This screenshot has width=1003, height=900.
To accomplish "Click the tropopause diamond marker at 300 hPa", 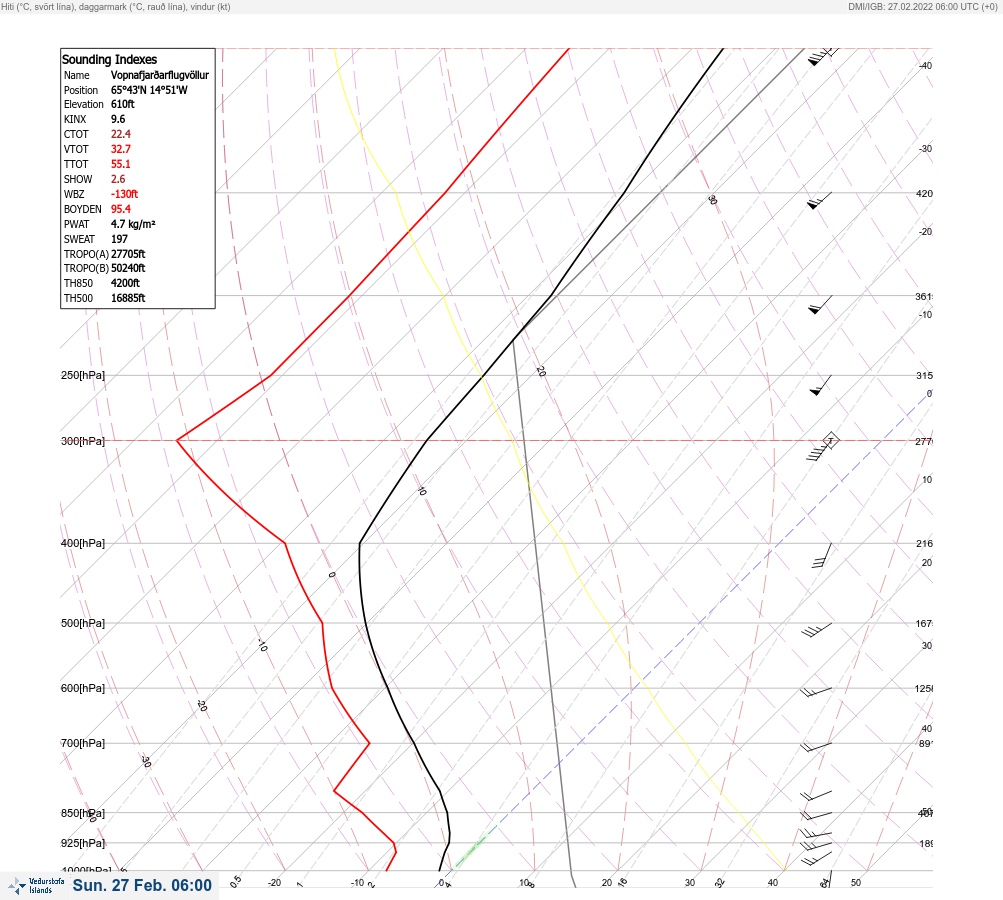I will pos(830,441).
